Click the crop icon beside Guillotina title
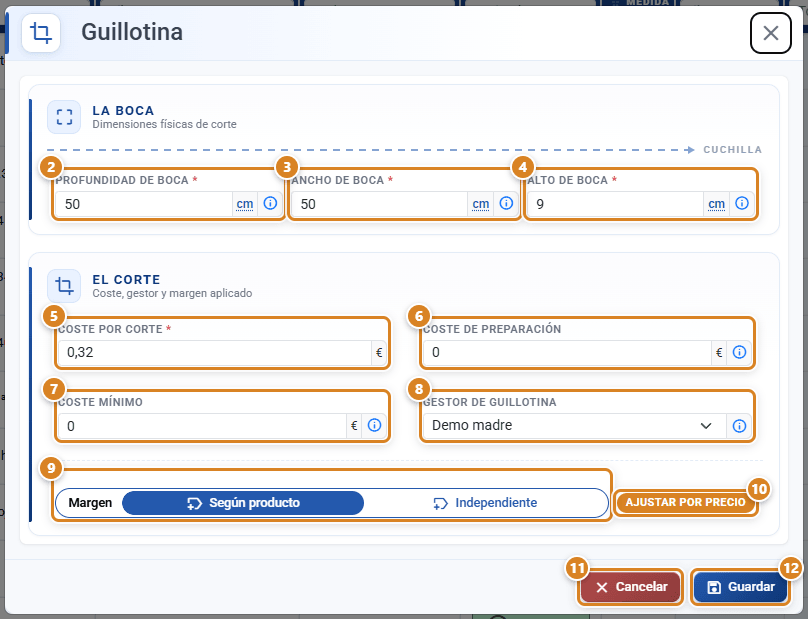The width and height of the screenshot is (808, 619). pyautogui.click(x=41, y=33)
